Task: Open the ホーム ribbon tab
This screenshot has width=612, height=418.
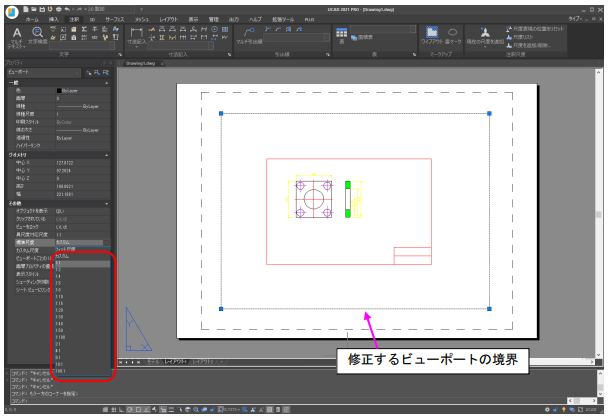Action: click(32, 19)
